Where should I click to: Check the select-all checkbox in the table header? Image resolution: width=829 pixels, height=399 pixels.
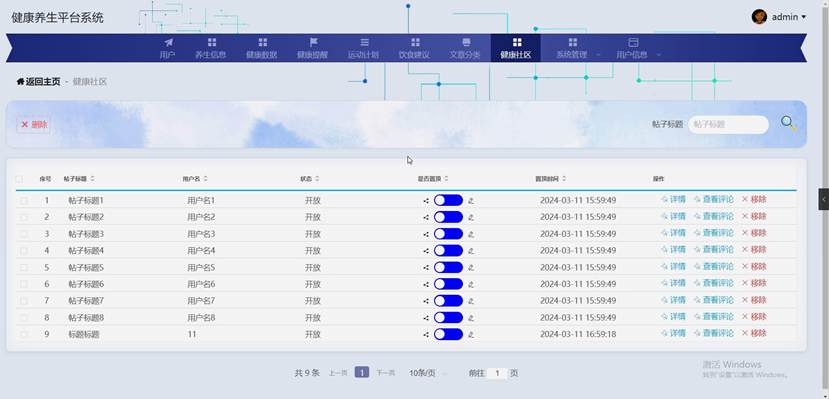coord(20,179)
